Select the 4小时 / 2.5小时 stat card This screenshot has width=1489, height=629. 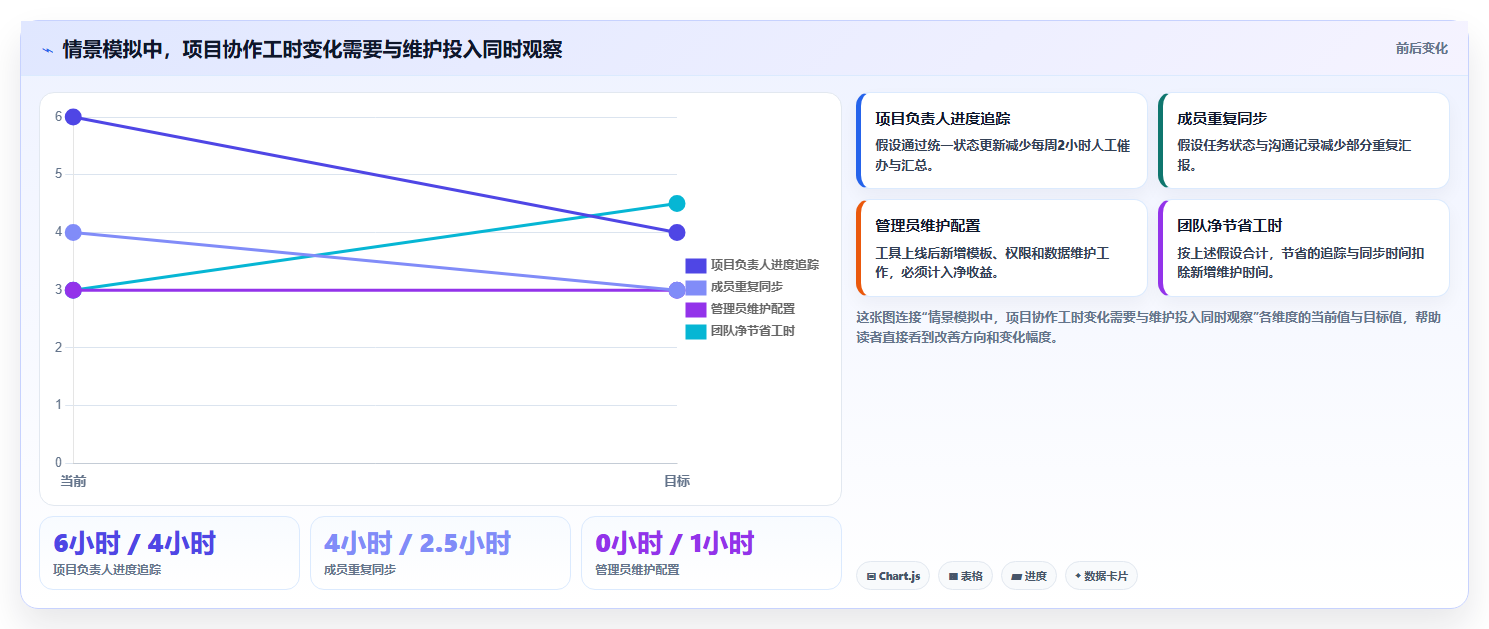click(x=440, y=553)
